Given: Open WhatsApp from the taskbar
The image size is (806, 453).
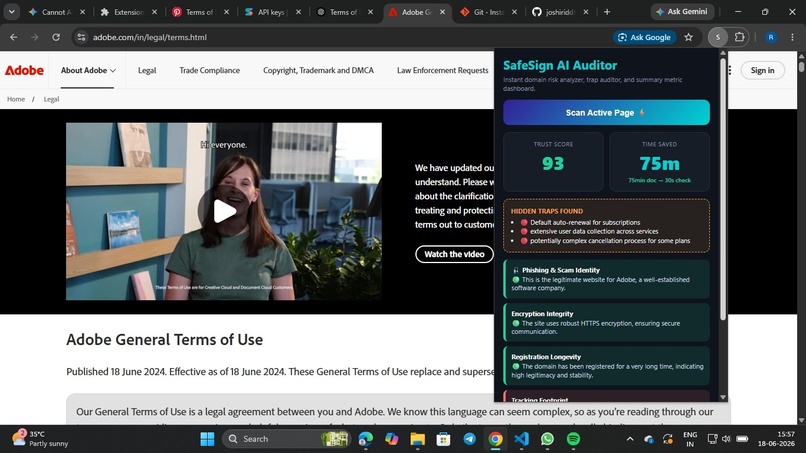Looking at the screenshot, I should (547, 439).
